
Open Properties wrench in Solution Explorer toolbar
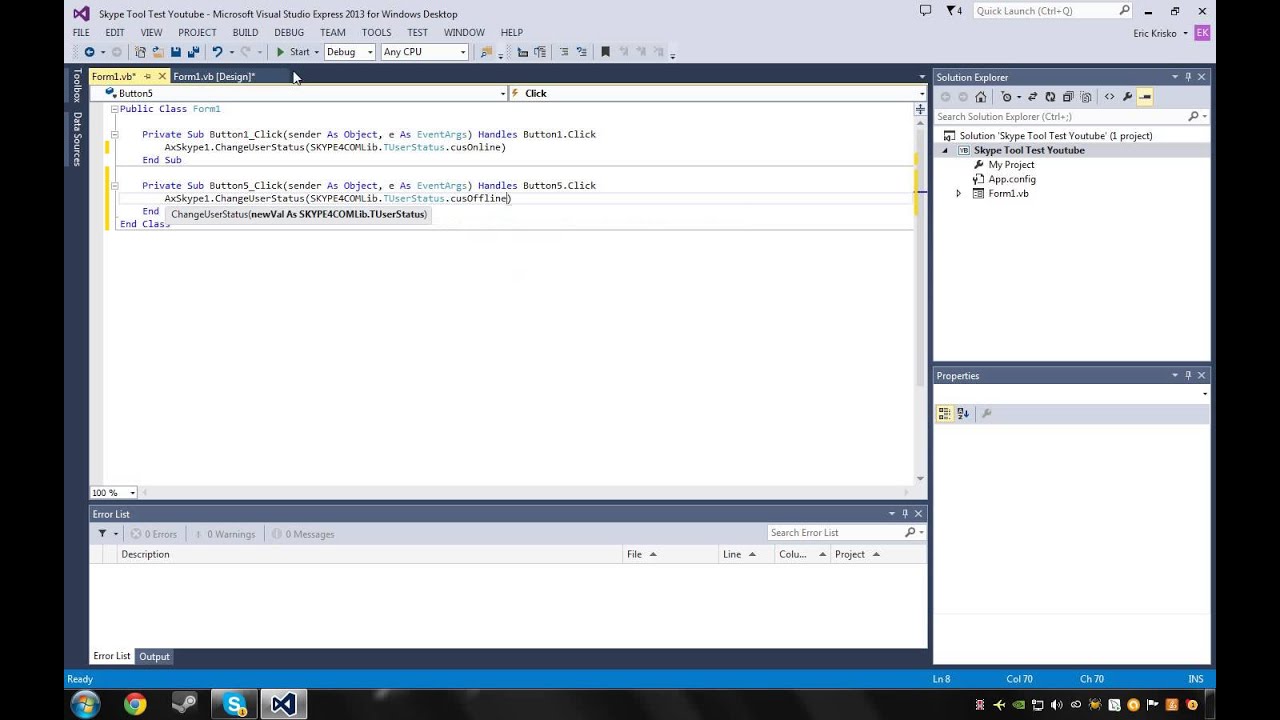point(1127,97)
